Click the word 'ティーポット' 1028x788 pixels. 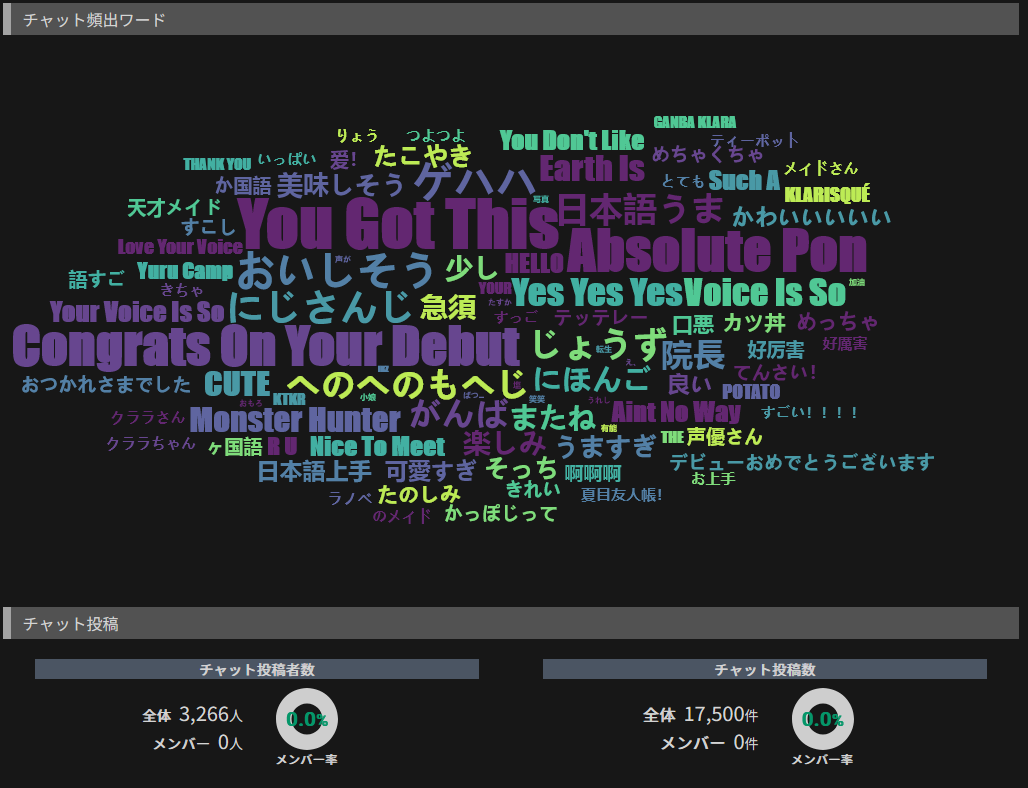coord(755,140)
